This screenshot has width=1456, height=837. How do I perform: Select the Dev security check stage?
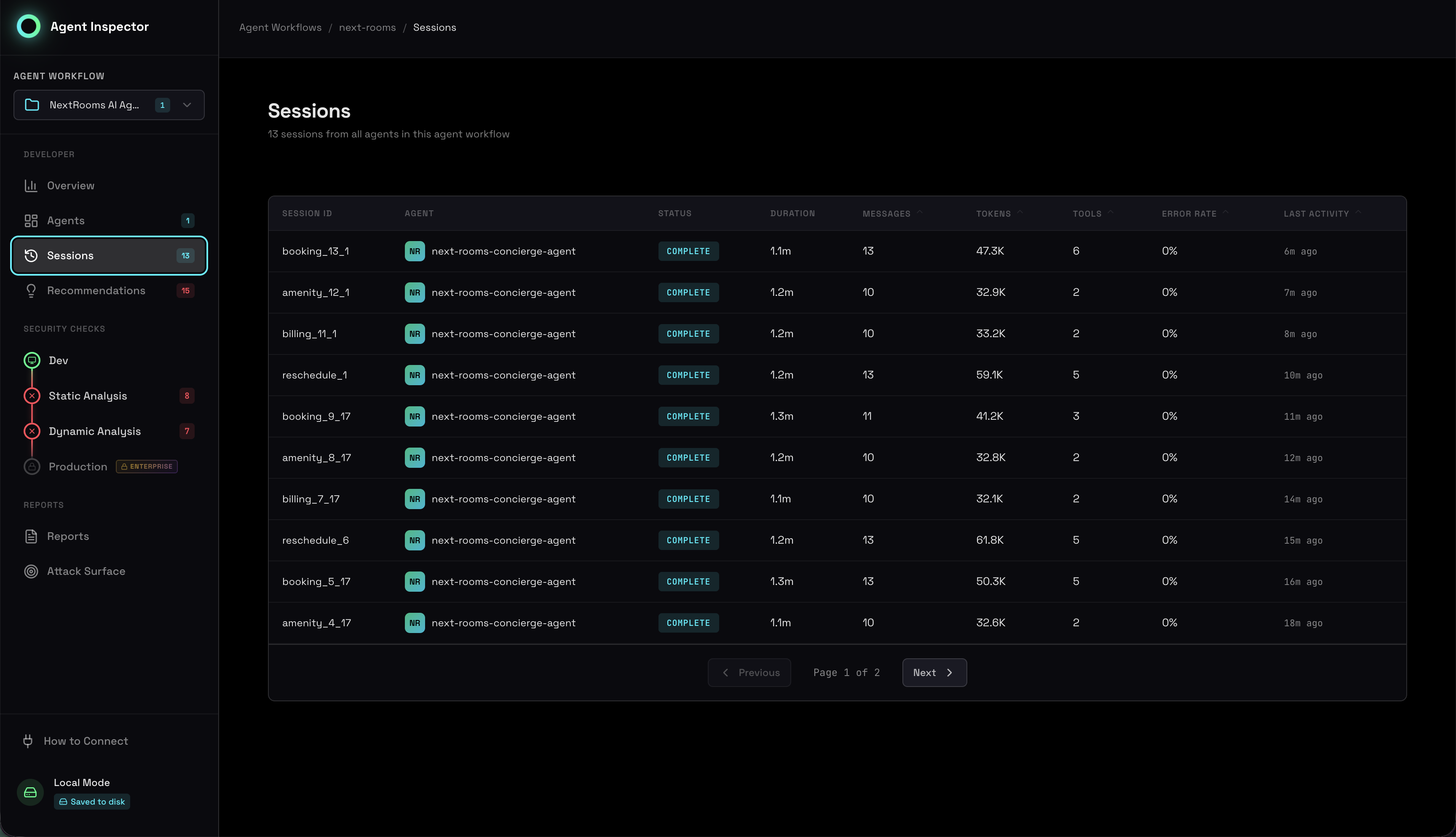tap(58, 360)
